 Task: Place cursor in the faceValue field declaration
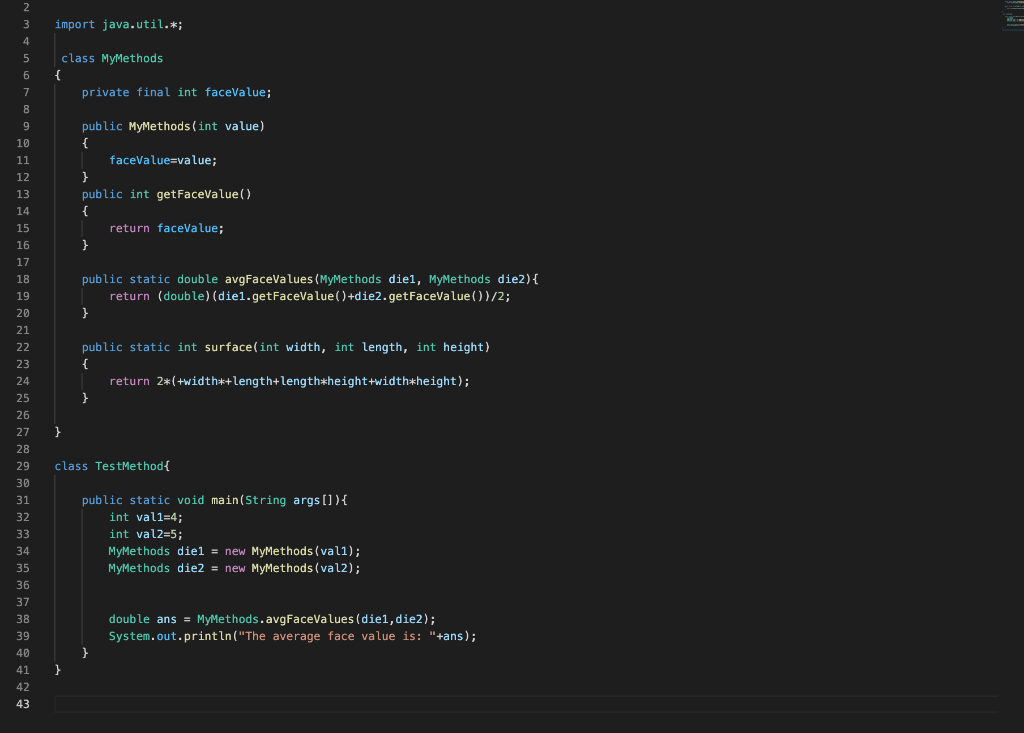pos(235,92)
